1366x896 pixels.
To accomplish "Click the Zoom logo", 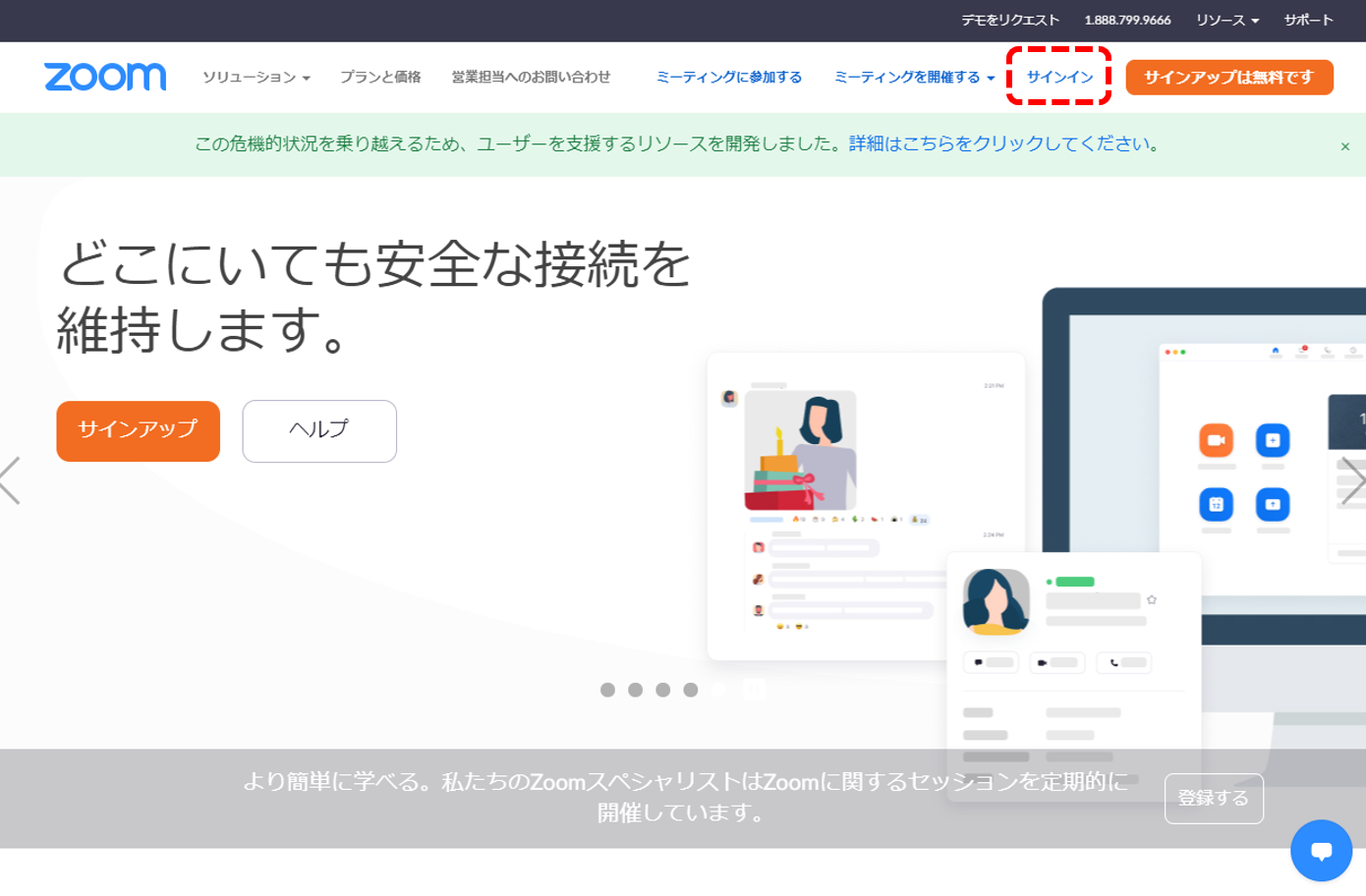I will pyautogui.click(x=105, y=77).
